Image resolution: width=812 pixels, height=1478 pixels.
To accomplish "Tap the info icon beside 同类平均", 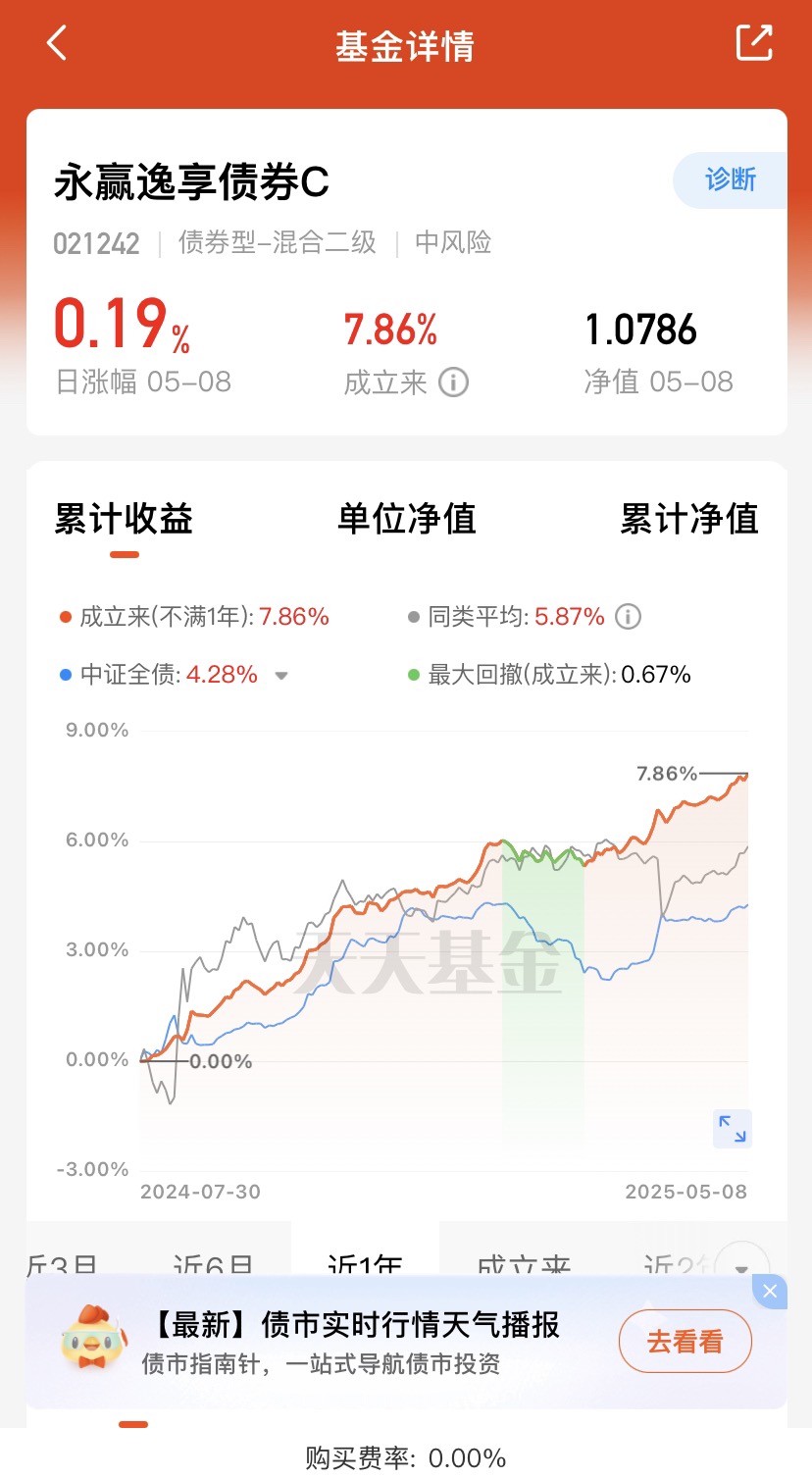I will (628, 617).
